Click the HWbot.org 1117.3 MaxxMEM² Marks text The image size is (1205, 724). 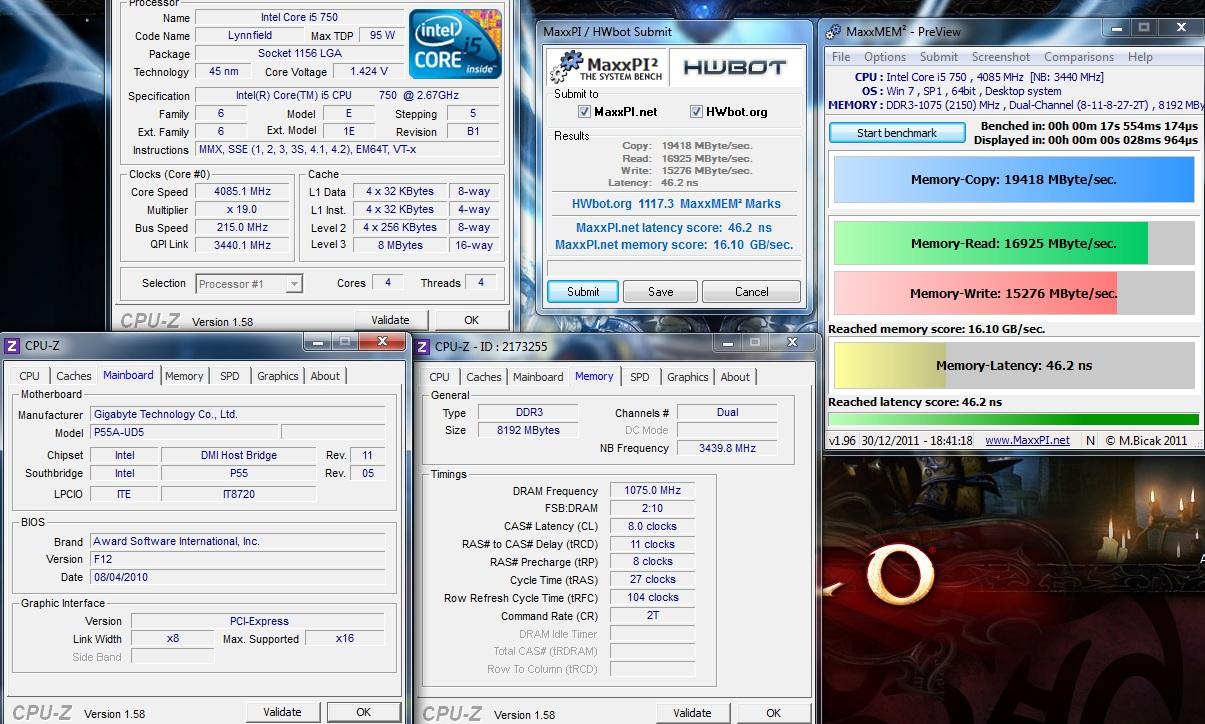(x=676, y=204)
